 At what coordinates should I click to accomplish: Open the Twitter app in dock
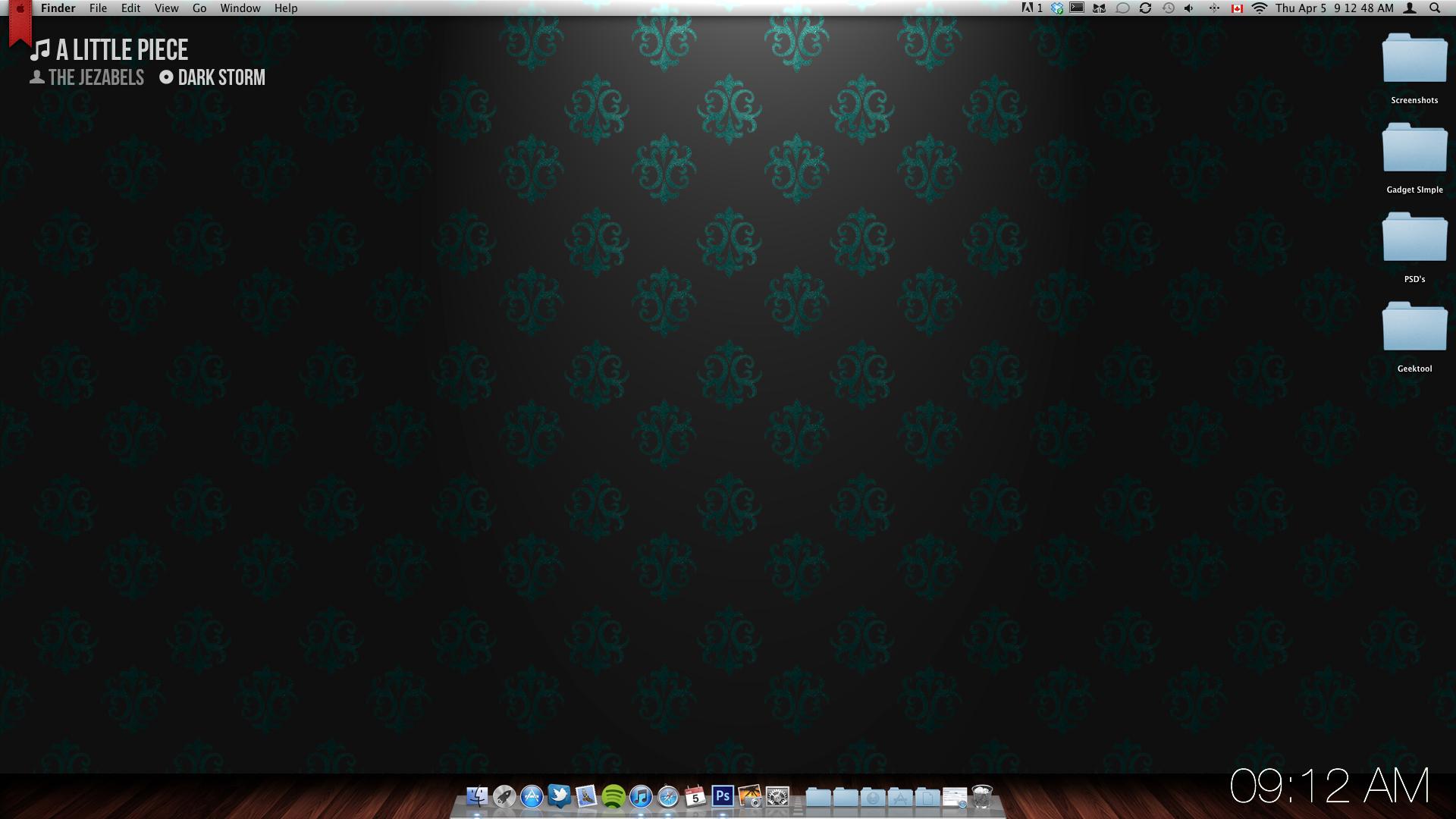[x=559, y=796]
